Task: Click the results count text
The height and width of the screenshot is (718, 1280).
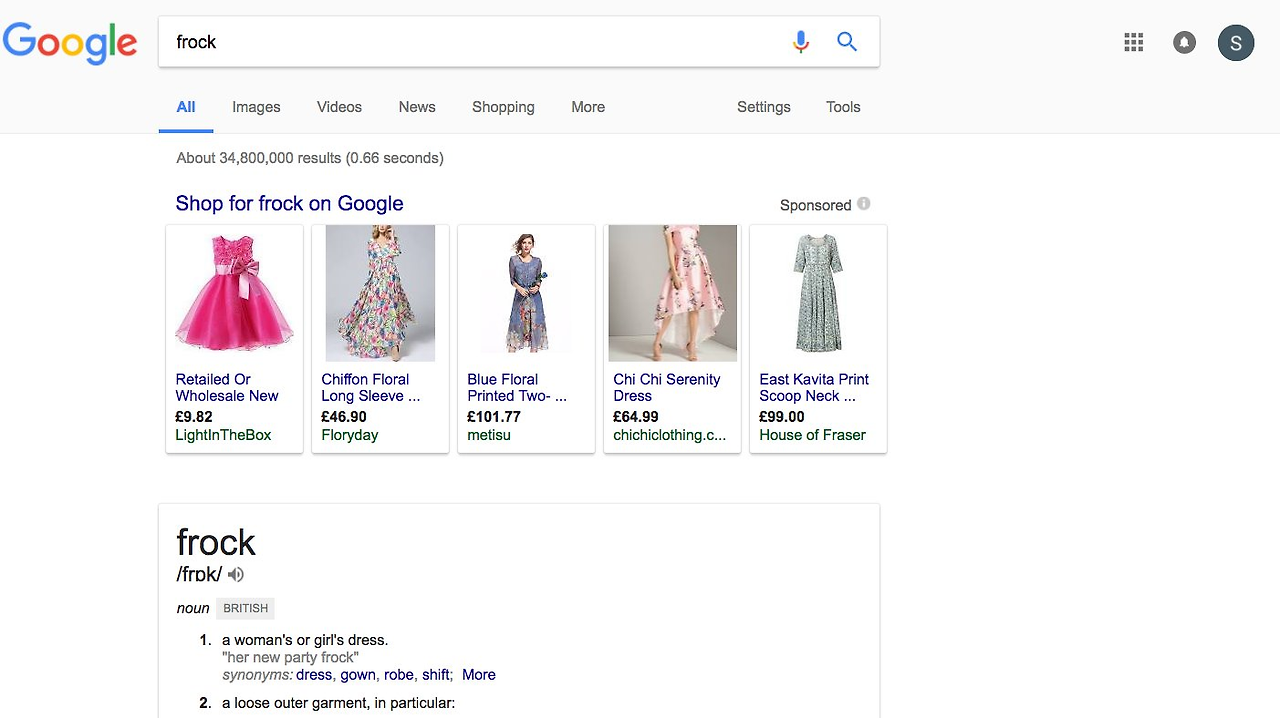Action: [310, 158]
